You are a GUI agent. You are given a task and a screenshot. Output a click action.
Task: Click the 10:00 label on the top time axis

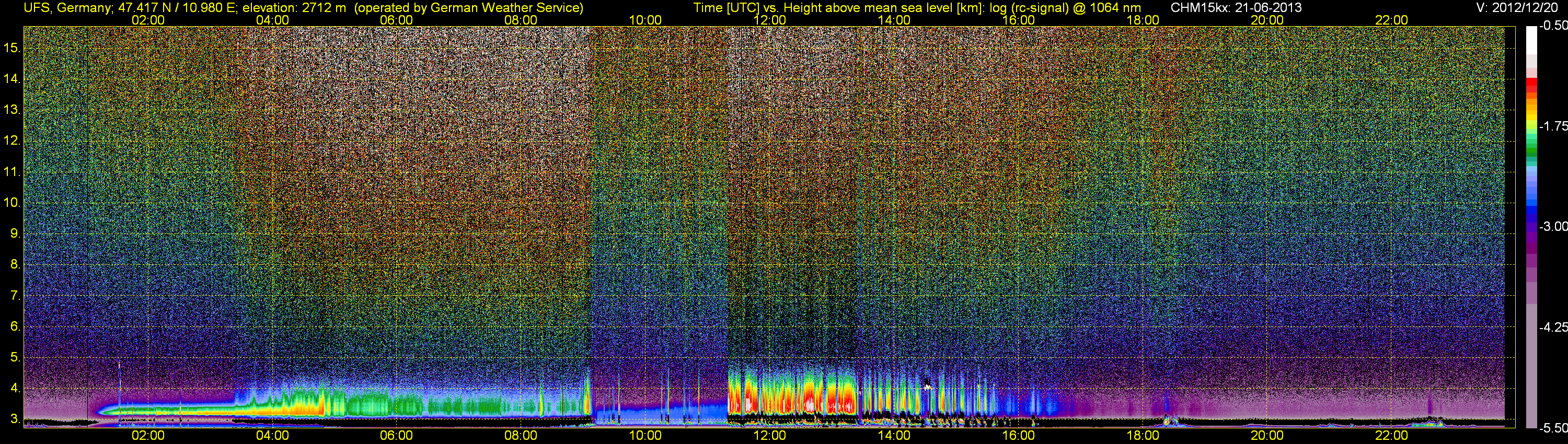pyautogui.click(x=645, y=20)
